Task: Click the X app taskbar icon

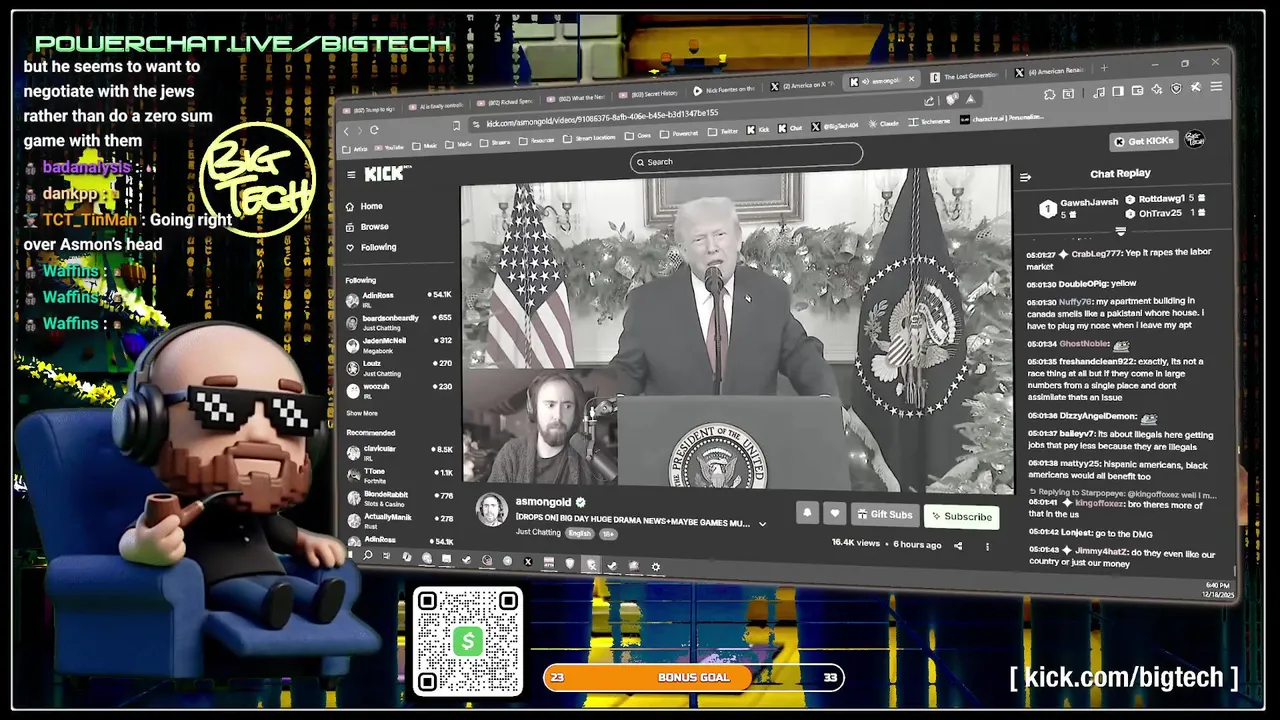Action: (x=528, y=561)
